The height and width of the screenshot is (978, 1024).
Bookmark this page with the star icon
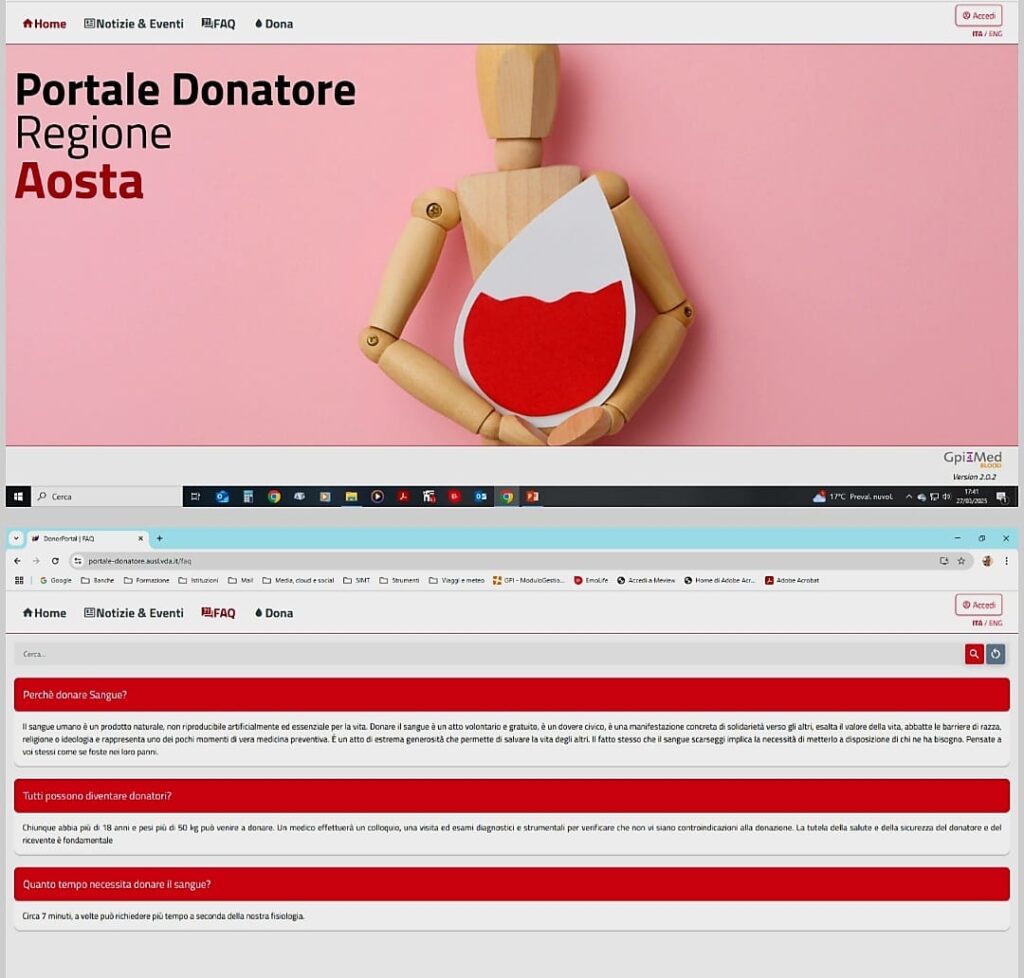coord(961,561)
